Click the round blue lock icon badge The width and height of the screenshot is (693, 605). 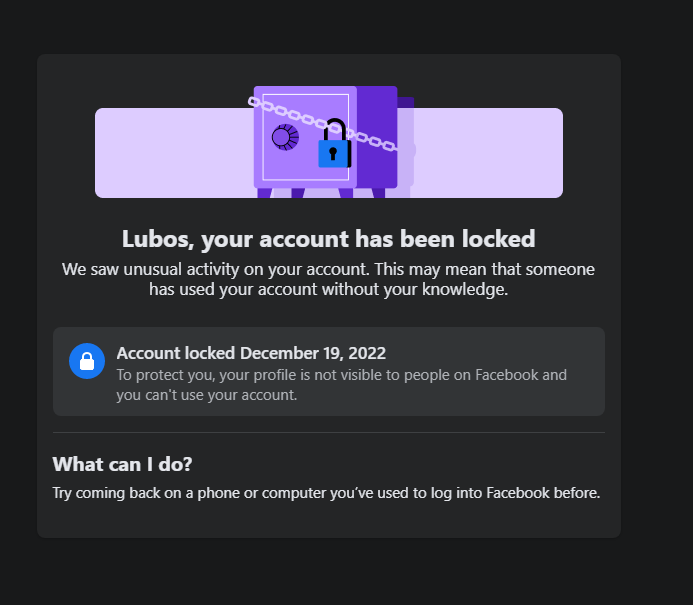click(87, 360)
